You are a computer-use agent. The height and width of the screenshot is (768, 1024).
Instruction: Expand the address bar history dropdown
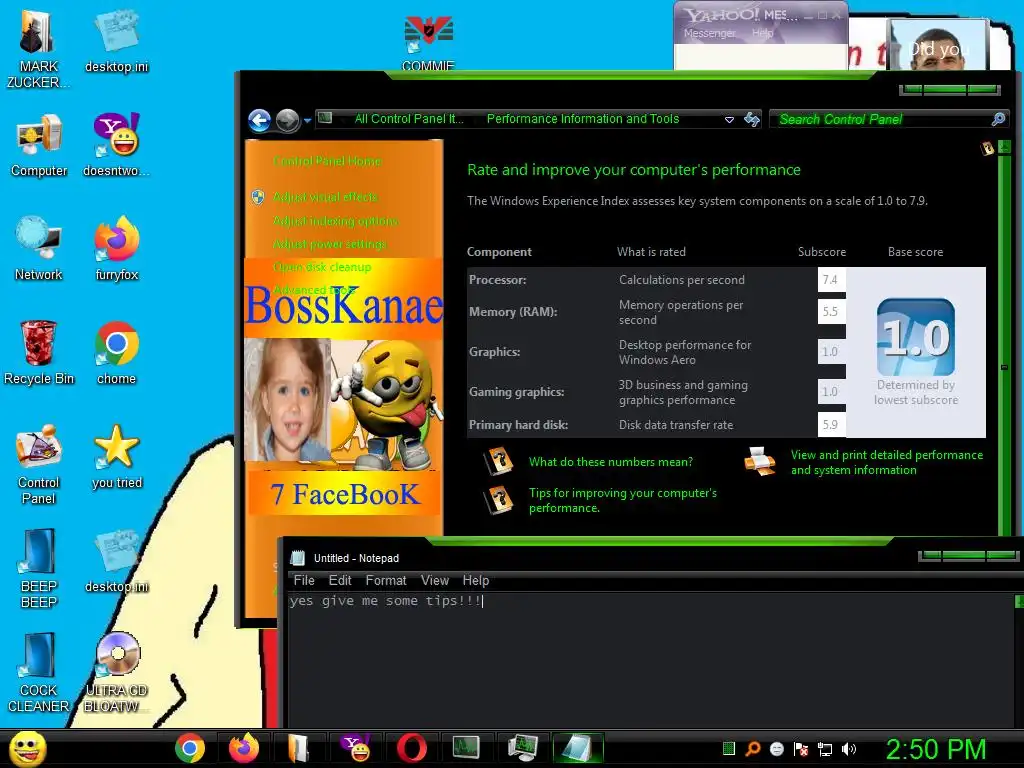[729, 120]
